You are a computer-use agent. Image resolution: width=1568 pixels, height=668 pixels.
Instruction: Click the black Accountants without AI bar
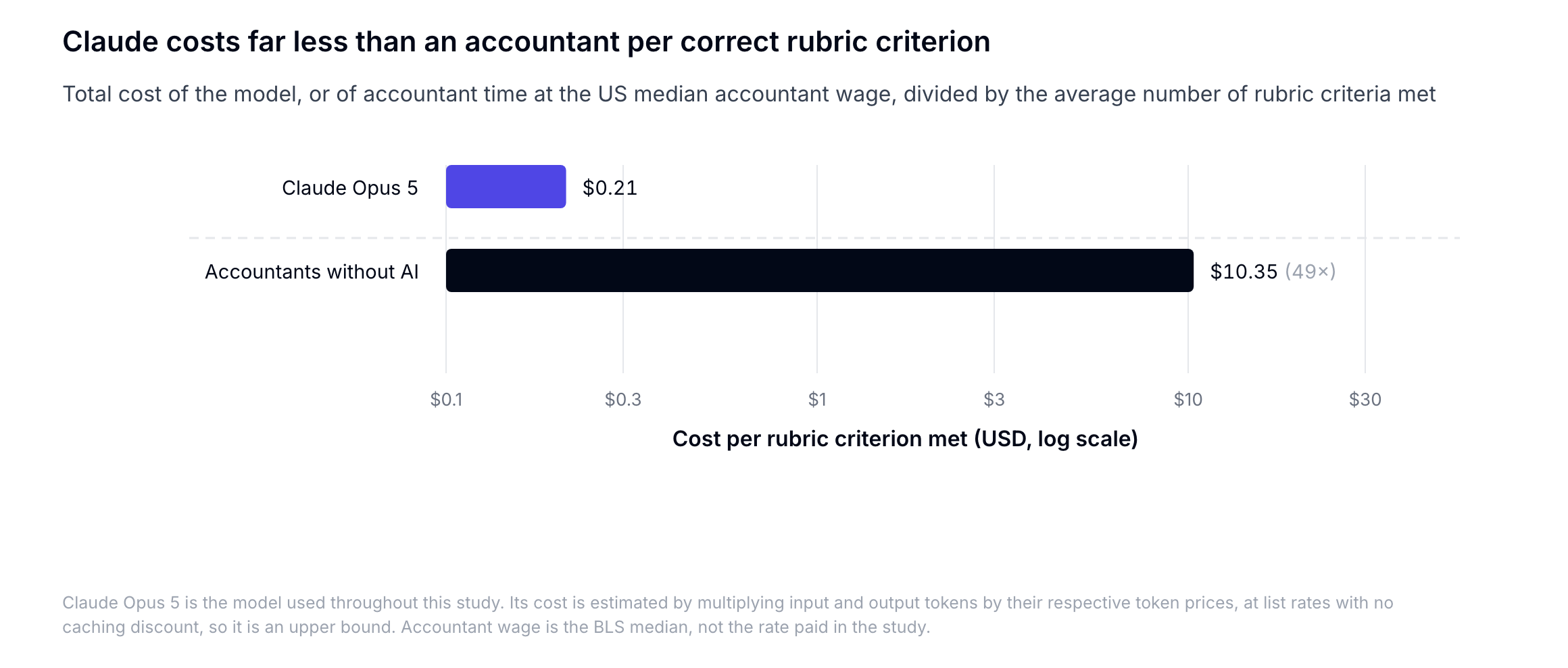click(x=820, y=270)
